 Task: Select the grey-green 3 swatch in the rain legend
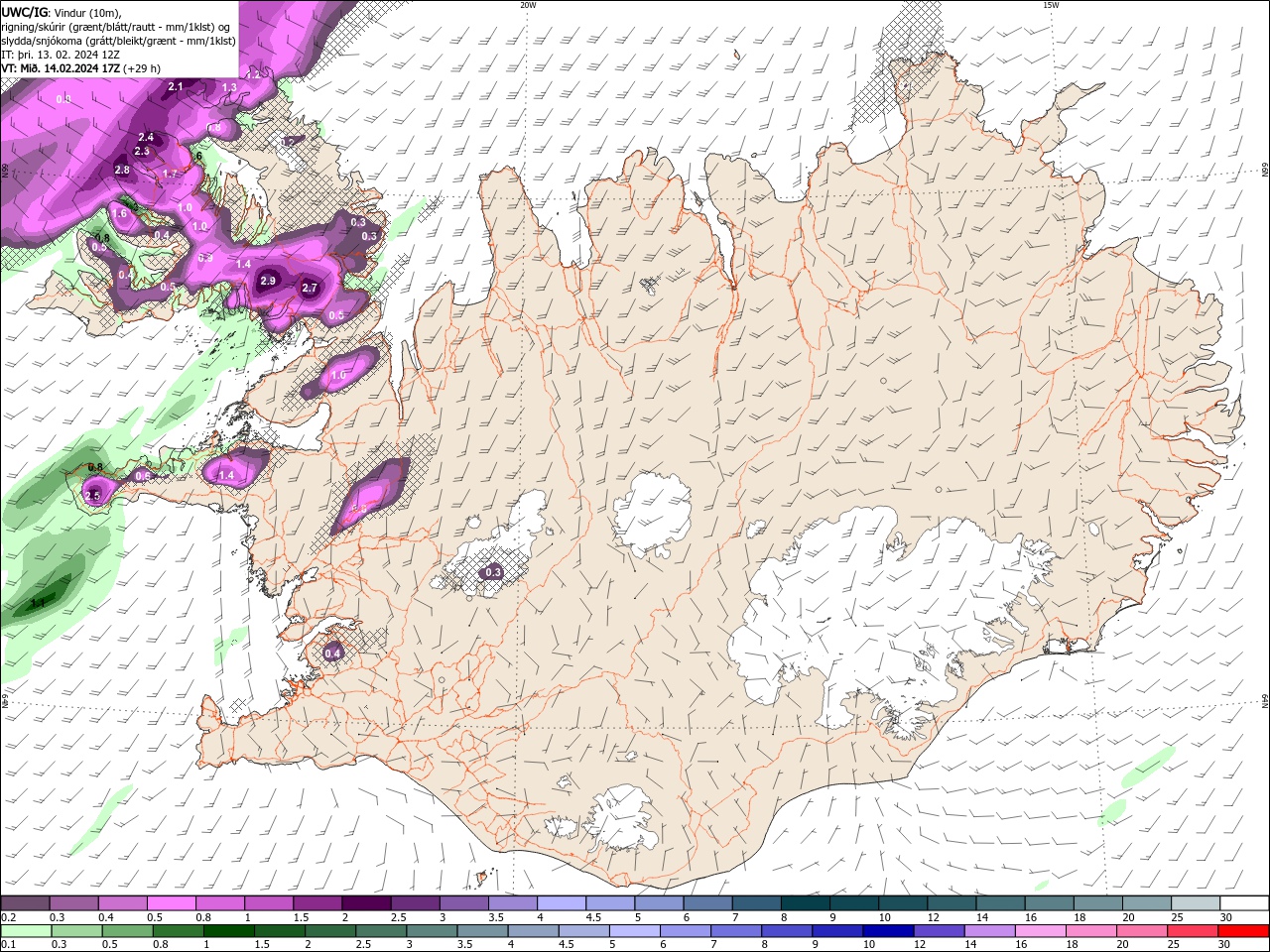432,931
